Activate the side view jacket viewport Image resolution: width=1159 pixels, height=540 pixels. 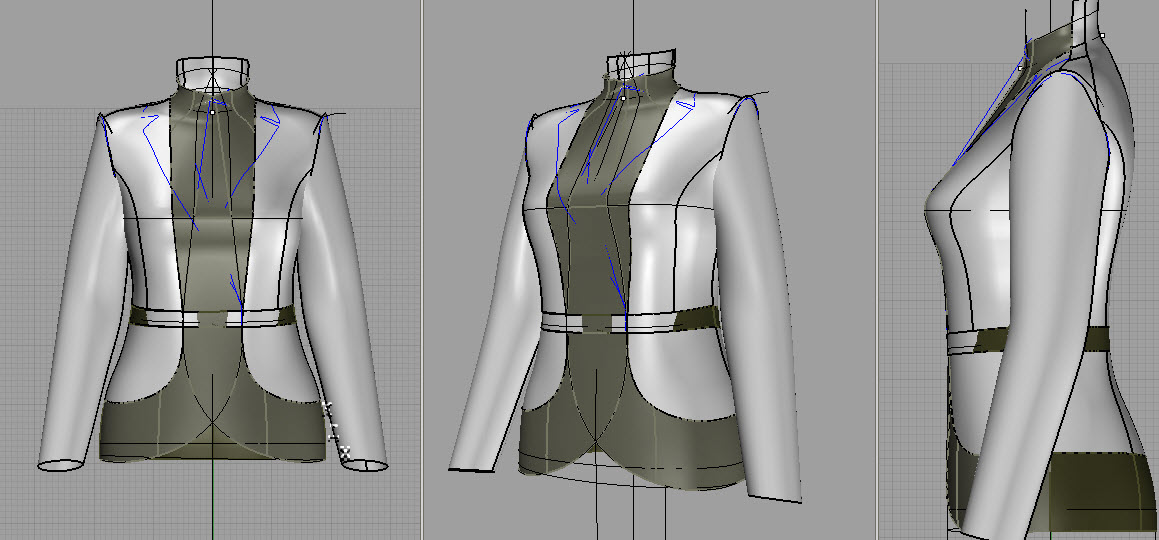[x=1019, y=270]
